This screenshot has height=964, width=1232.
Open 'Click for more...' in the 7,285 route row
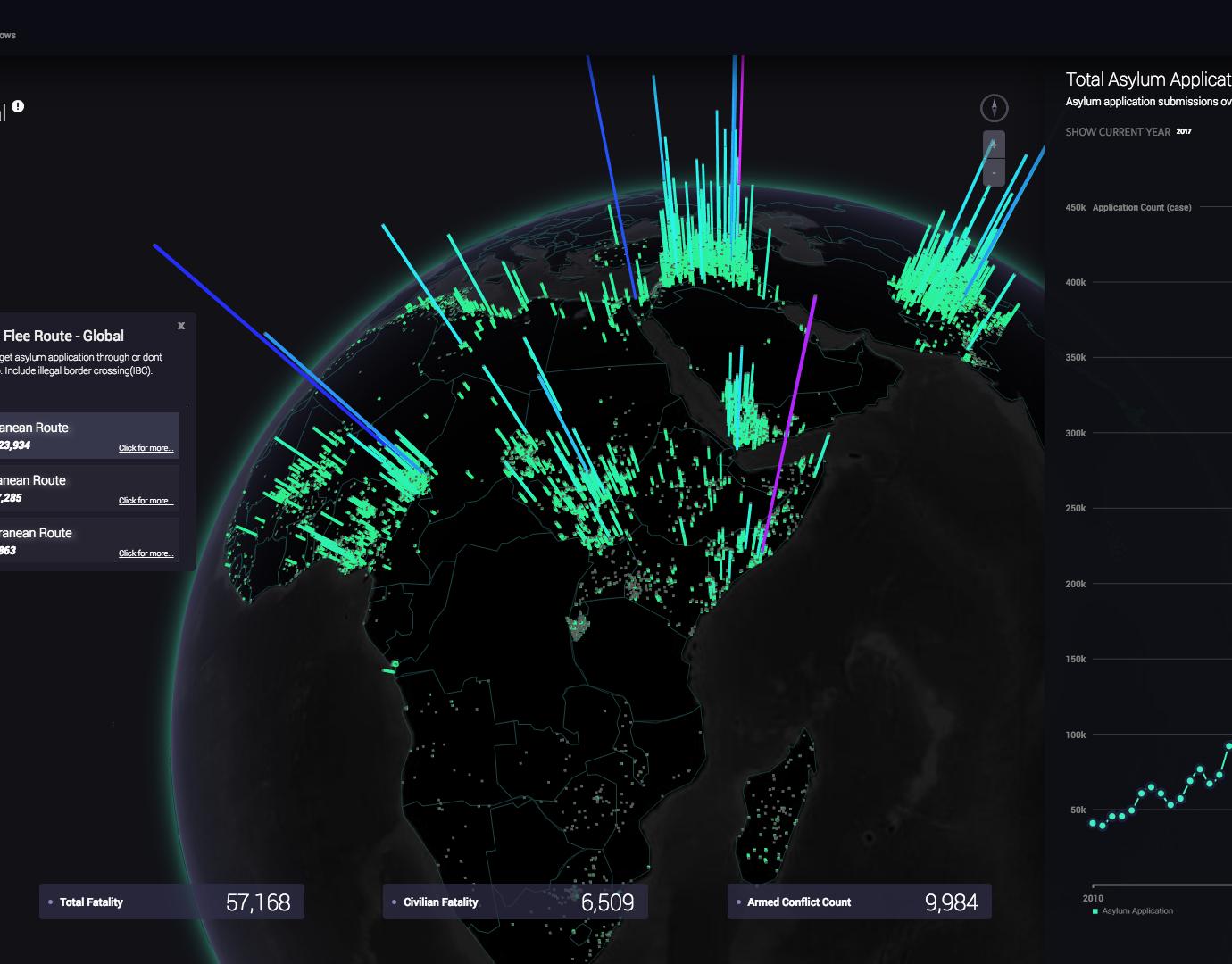(x=146, y=501)
